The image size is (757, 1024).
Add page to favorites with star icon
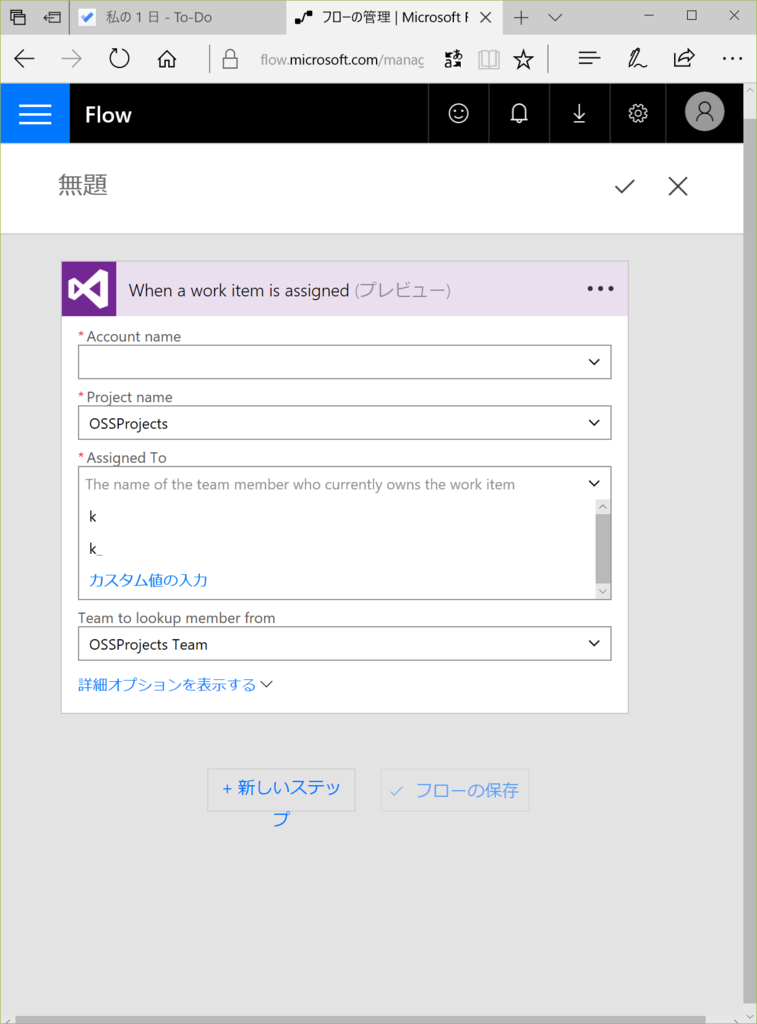point(523,59)
